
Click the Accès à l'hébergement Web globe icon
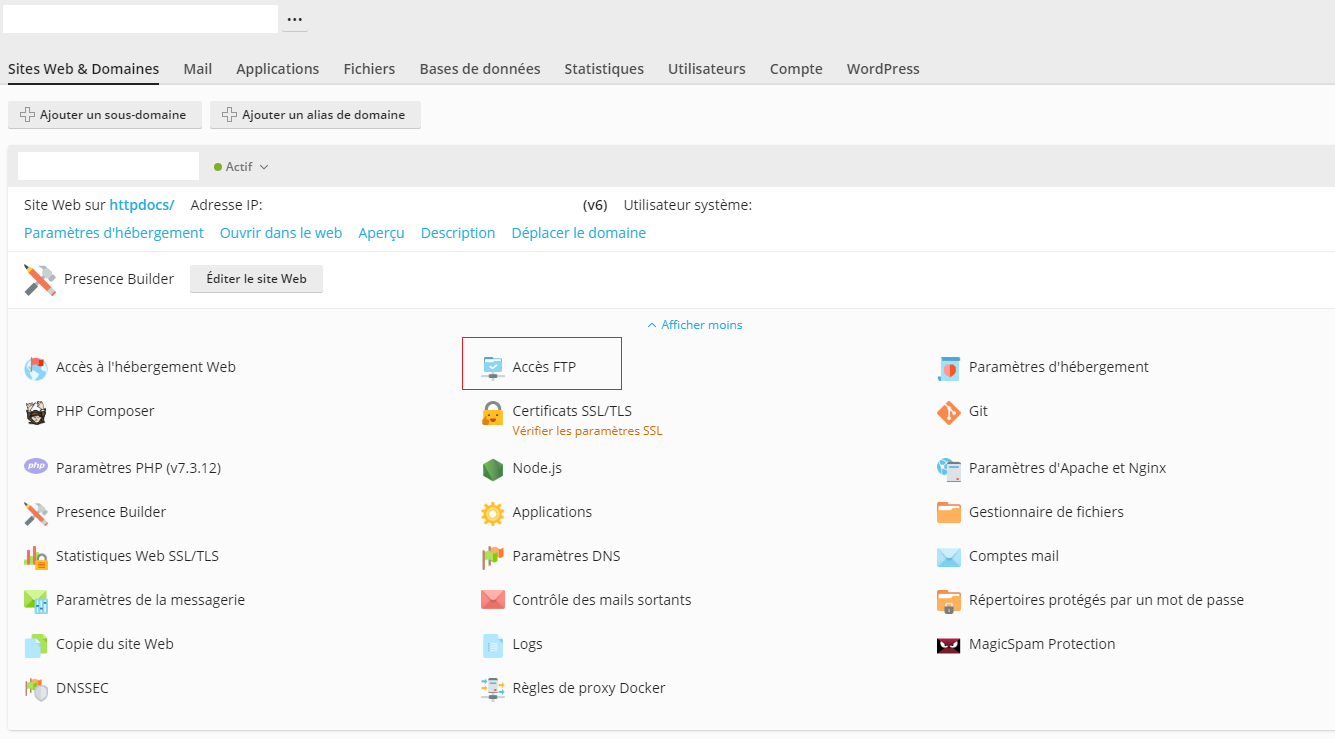coord(36,368)
